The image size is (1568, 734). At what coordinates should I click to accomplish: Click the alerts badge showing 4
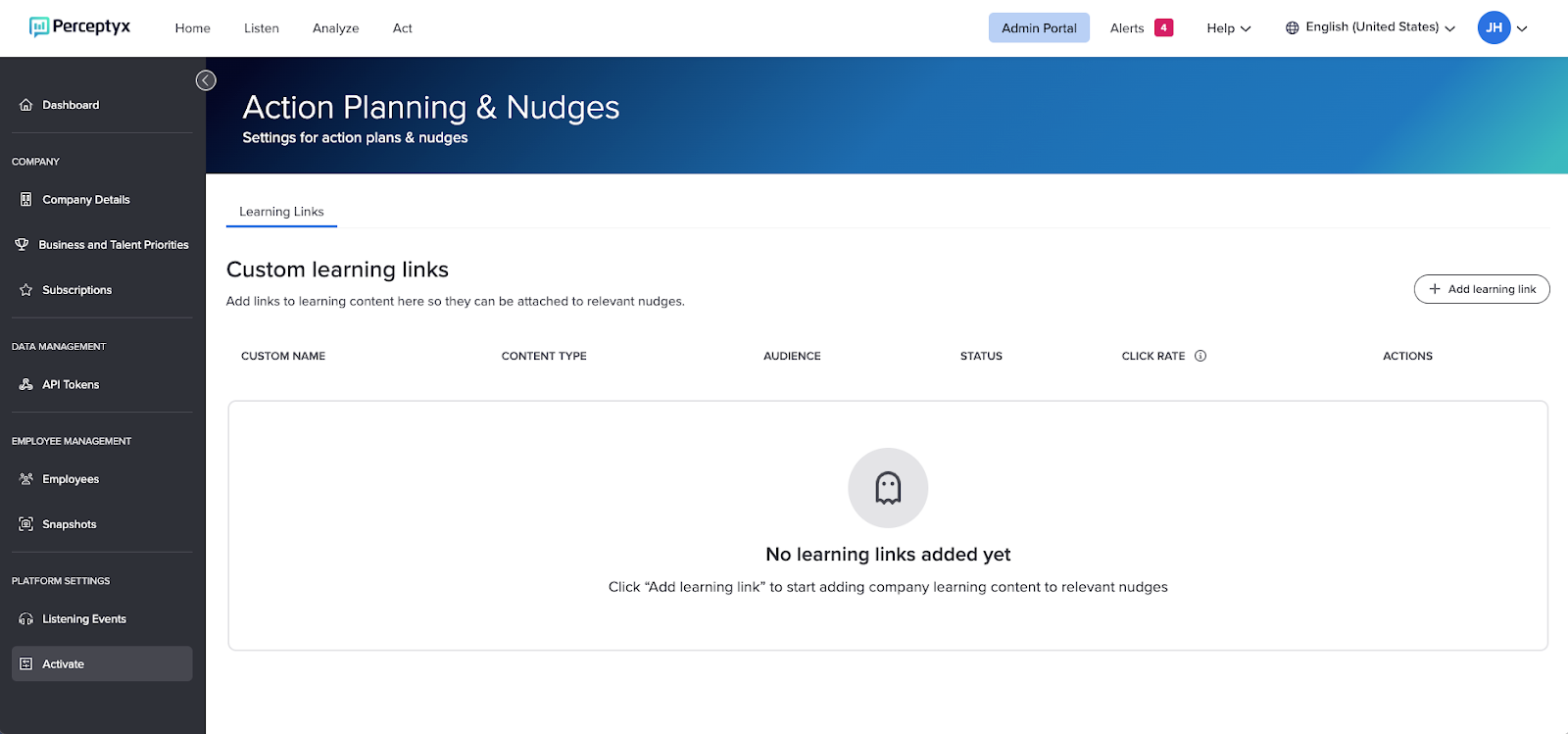[x=1163, y=27]
